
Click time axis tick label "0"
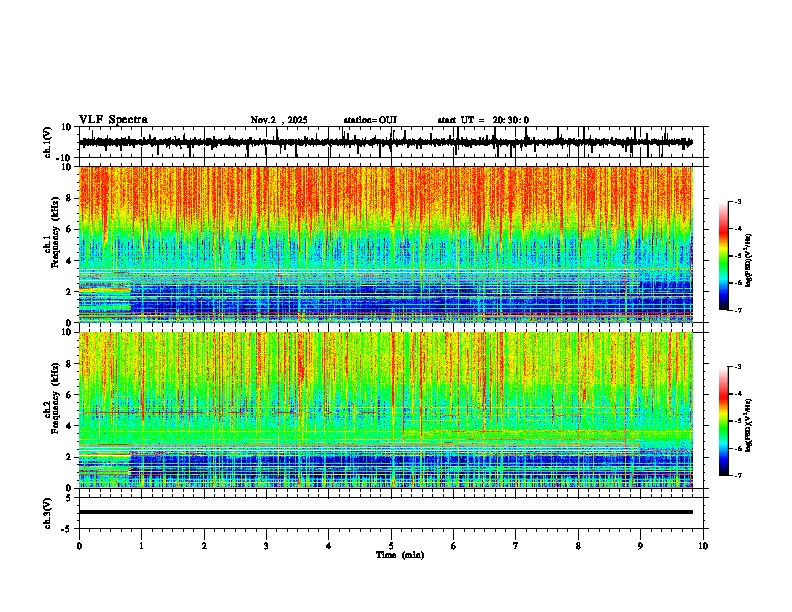[x=79, y=546]
